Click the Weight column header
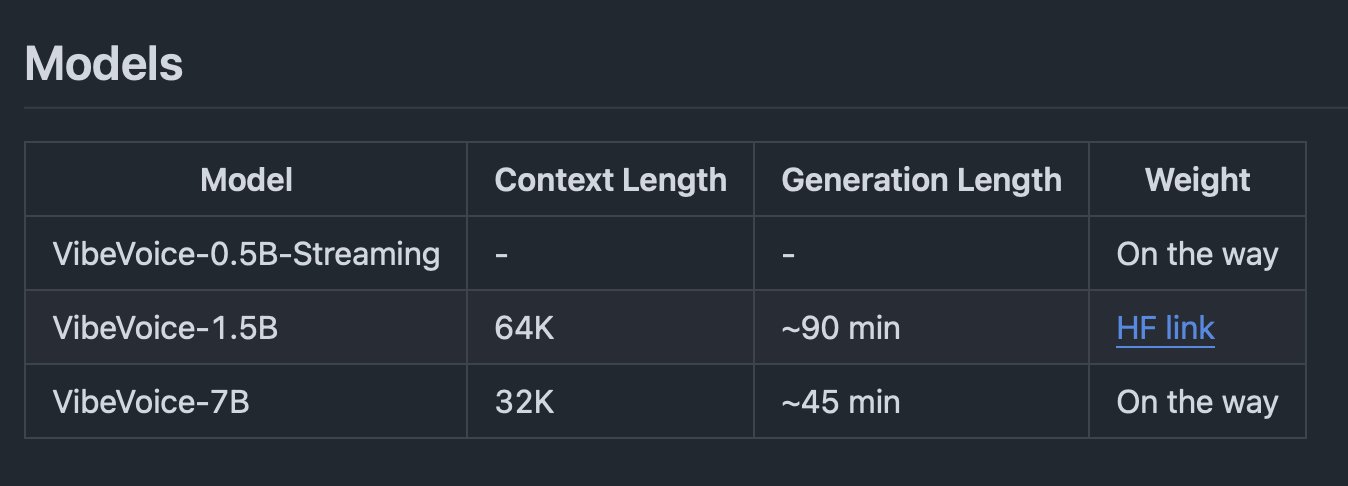This screenshot has width=1348, height=486. point(1197,180)
